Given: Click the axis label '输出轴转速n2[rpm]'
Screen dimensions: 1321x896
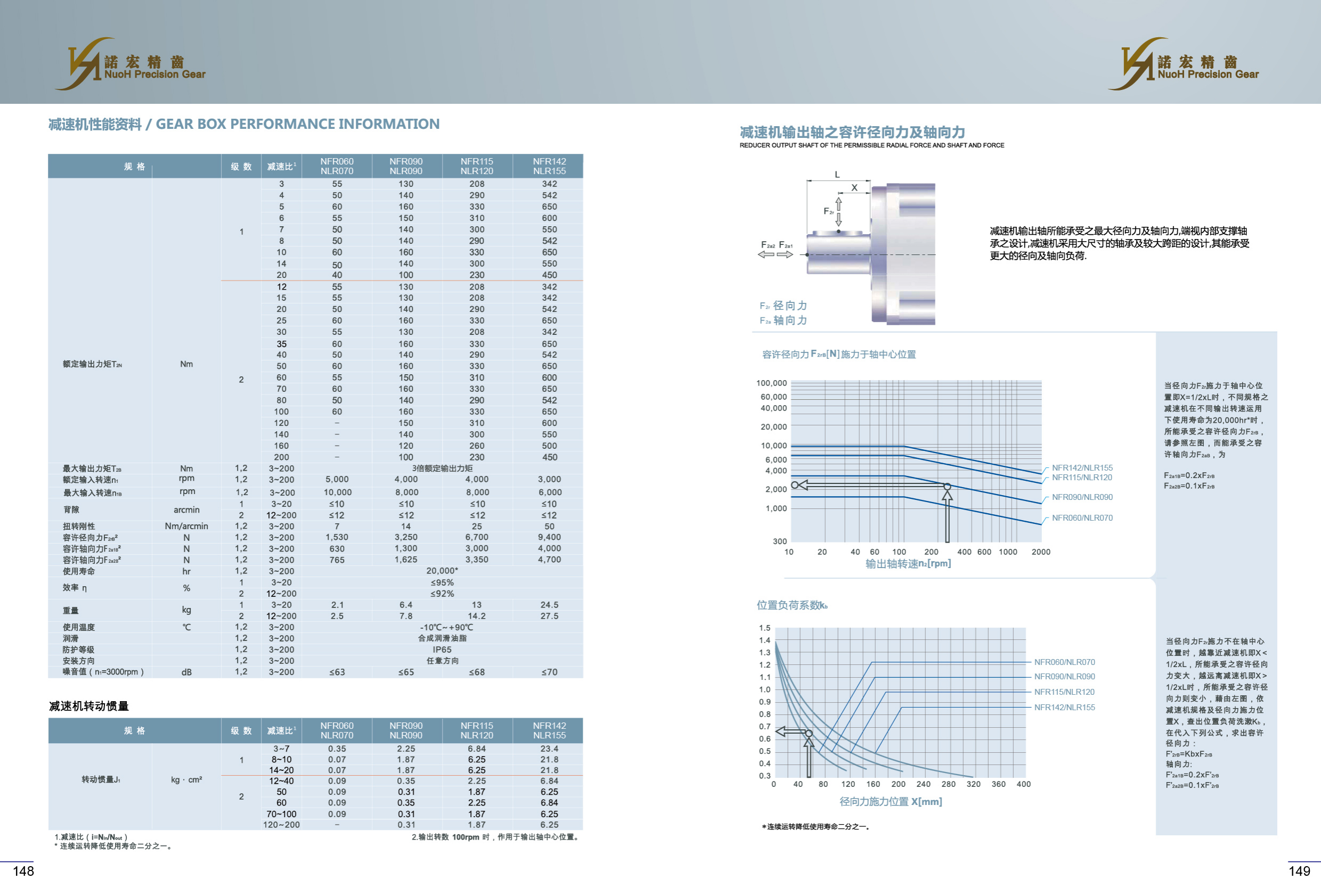Looking at the screenshot, I should 908,564.
